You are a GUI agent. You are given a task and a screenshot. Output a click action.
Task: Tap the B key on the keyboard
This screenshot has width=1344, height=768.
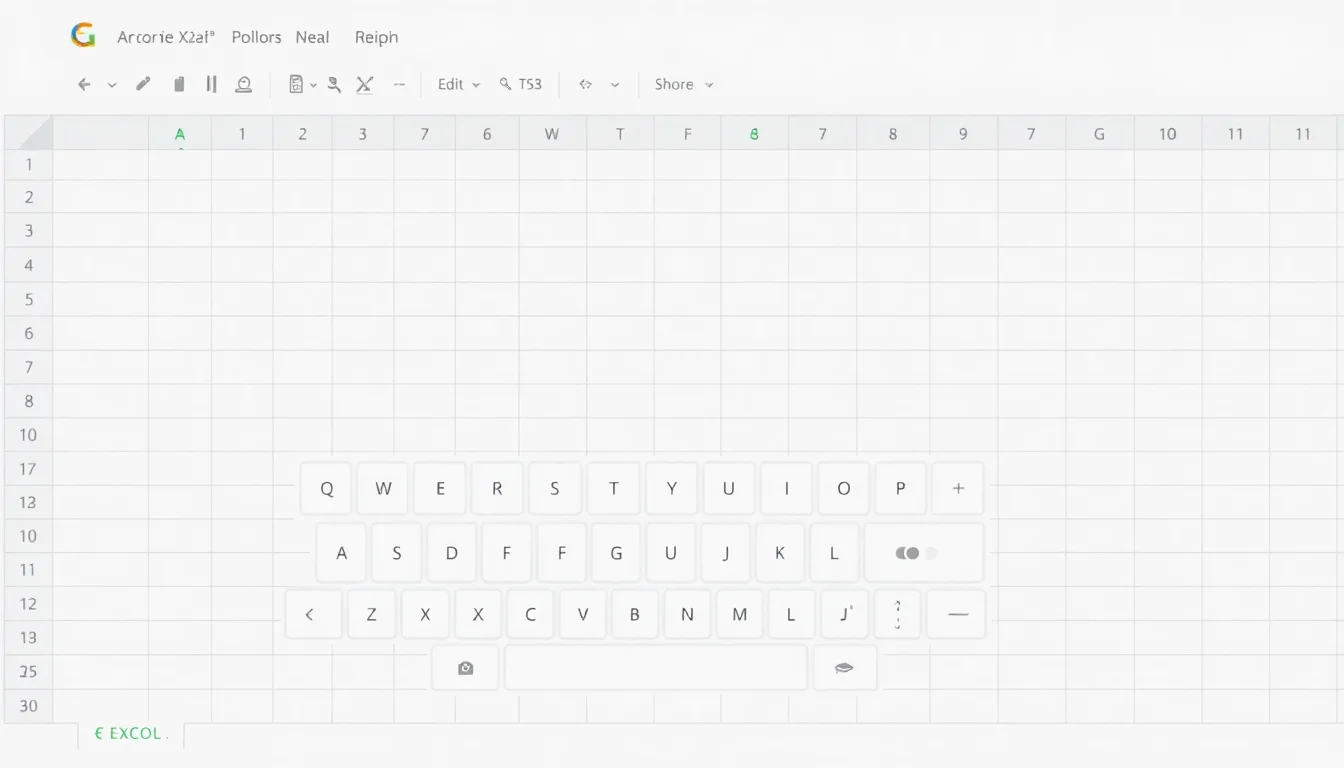tap(634, 615)
